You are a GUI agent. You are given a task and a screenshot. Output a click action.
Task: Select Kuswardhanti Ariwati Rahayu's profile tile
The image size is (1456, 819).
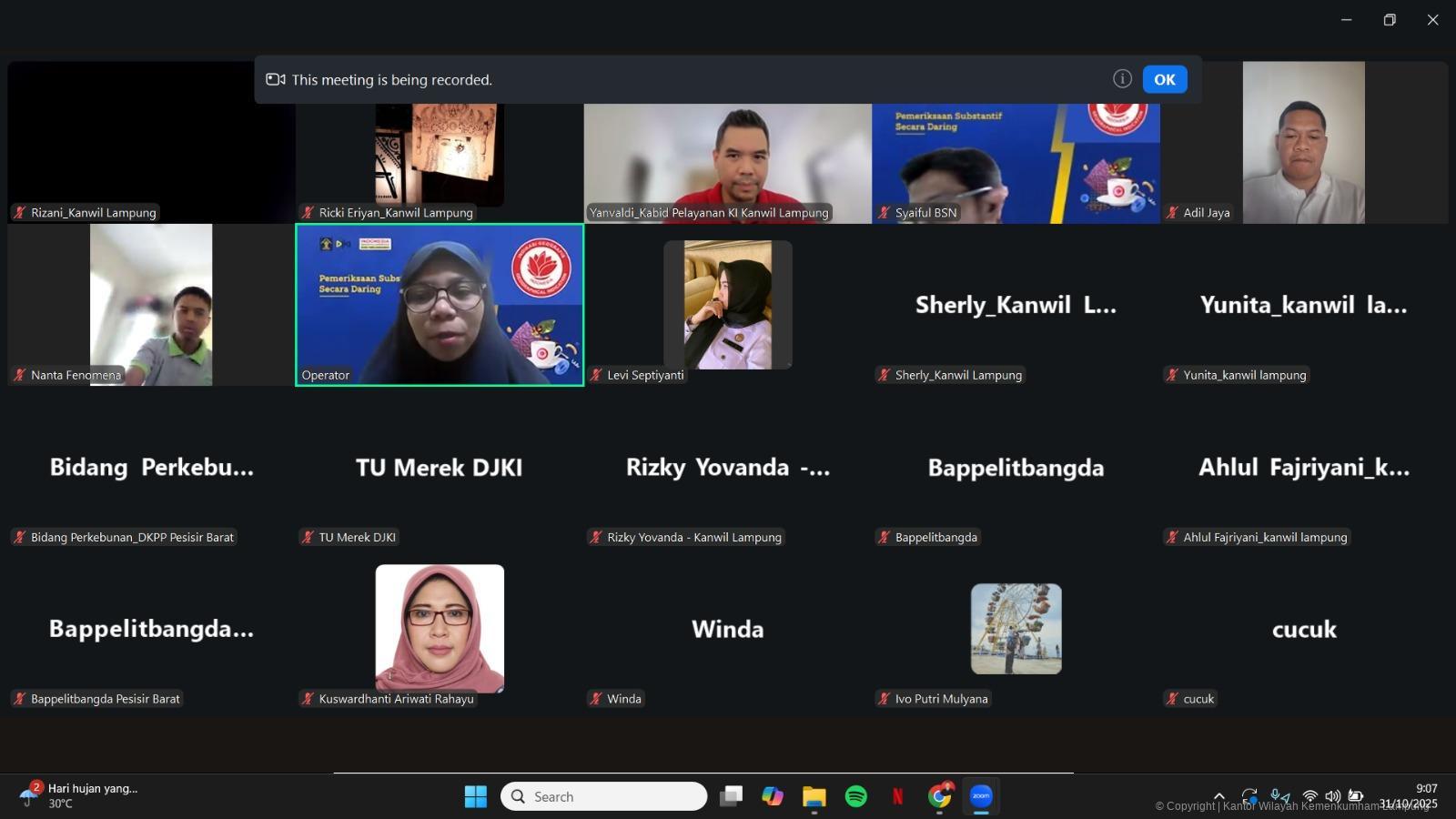pyautogui.click(x=440, y=628)
